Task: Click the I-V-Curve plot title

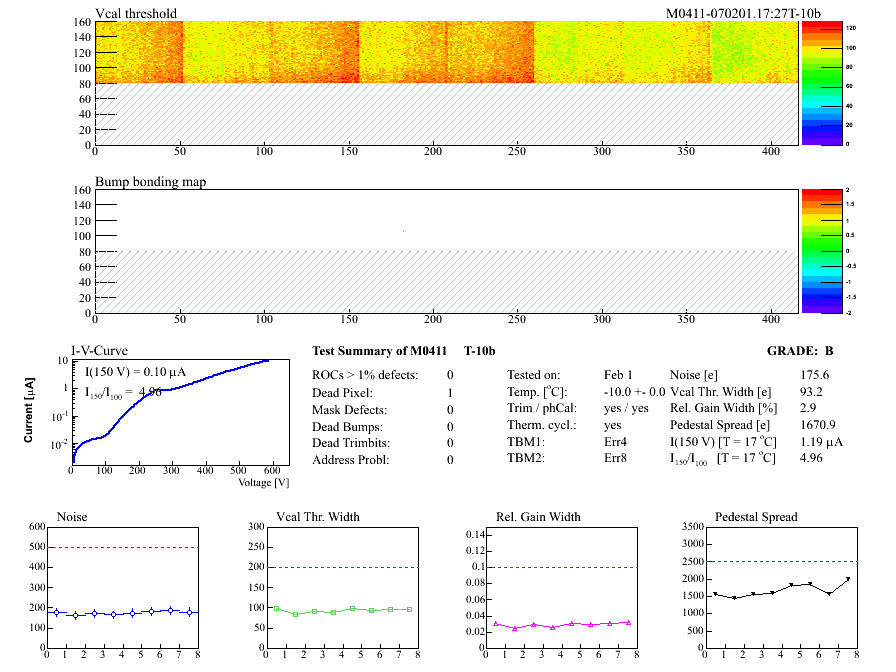Action: coord(99,350)
